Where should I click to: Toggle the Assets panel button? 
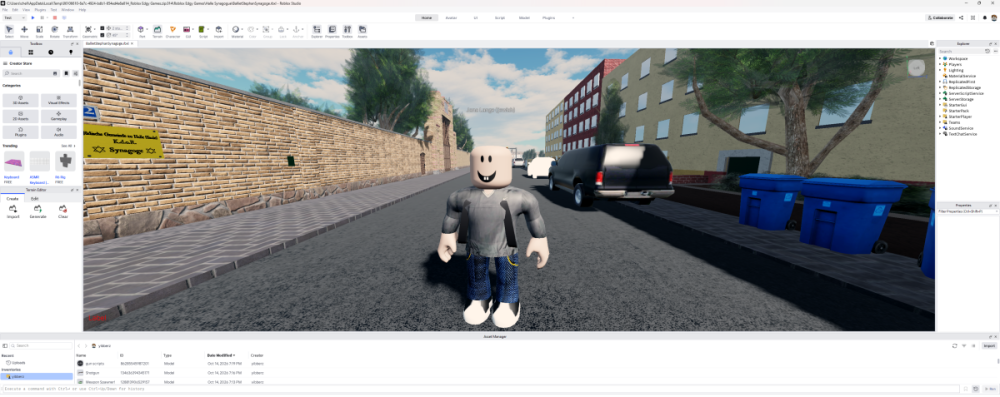362,32
